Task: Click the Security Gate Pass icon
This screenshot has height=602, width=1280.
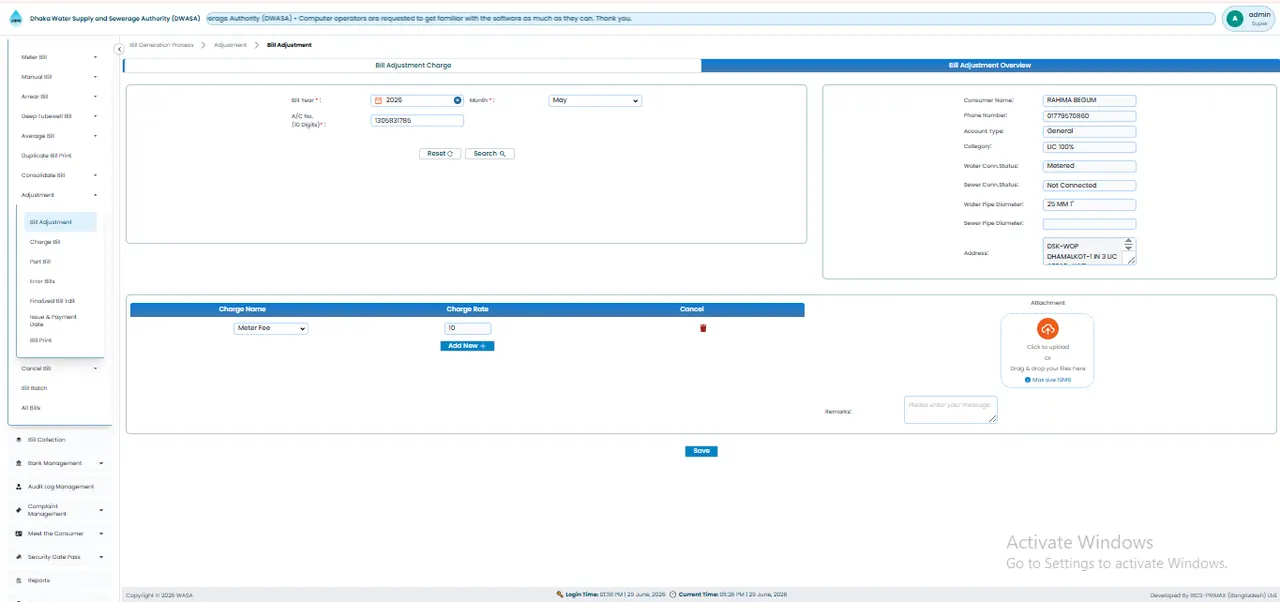Action: [x=19, y=557]
